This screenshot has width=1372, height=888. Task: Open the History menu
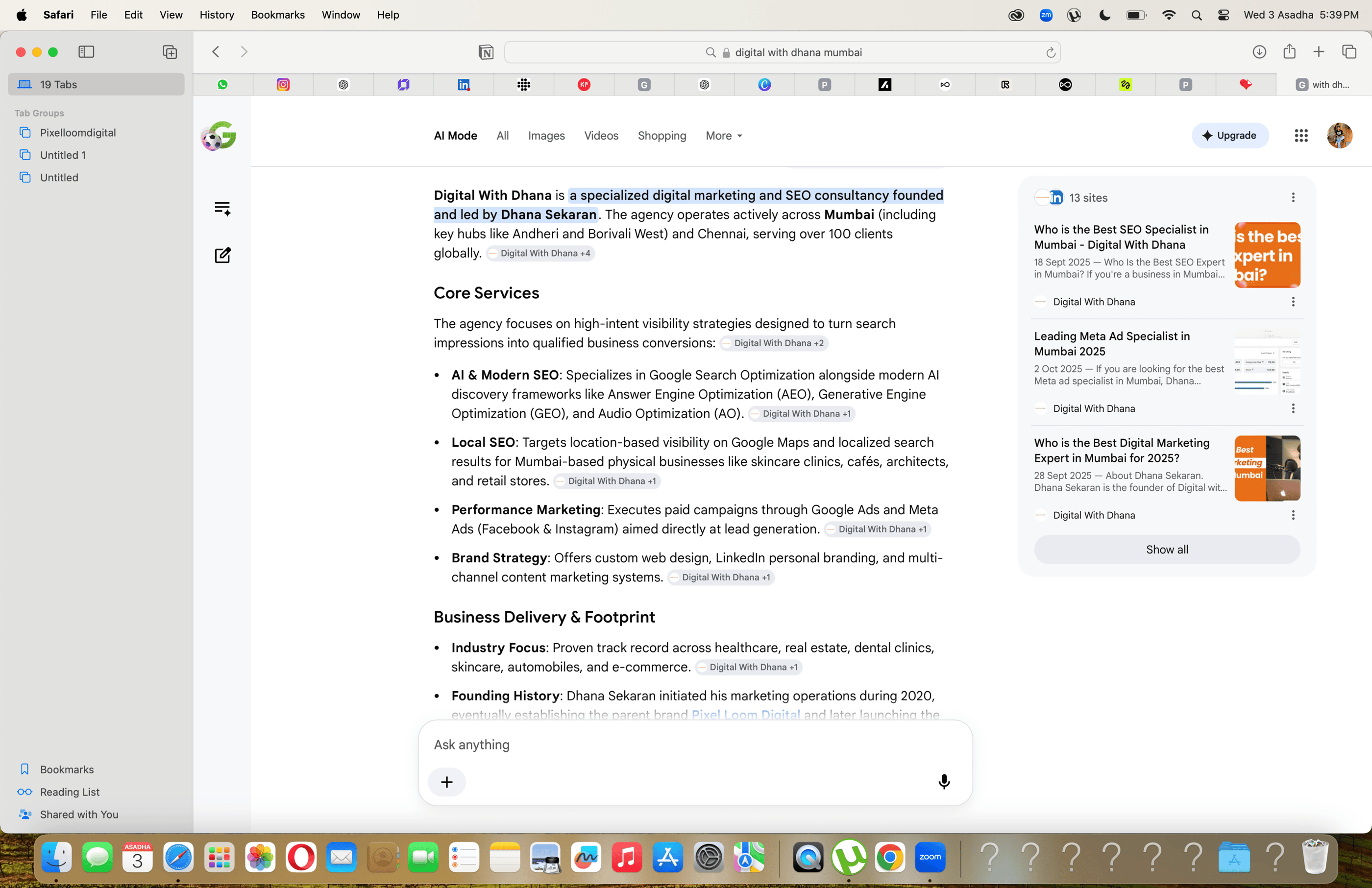[x=217, y=14]
